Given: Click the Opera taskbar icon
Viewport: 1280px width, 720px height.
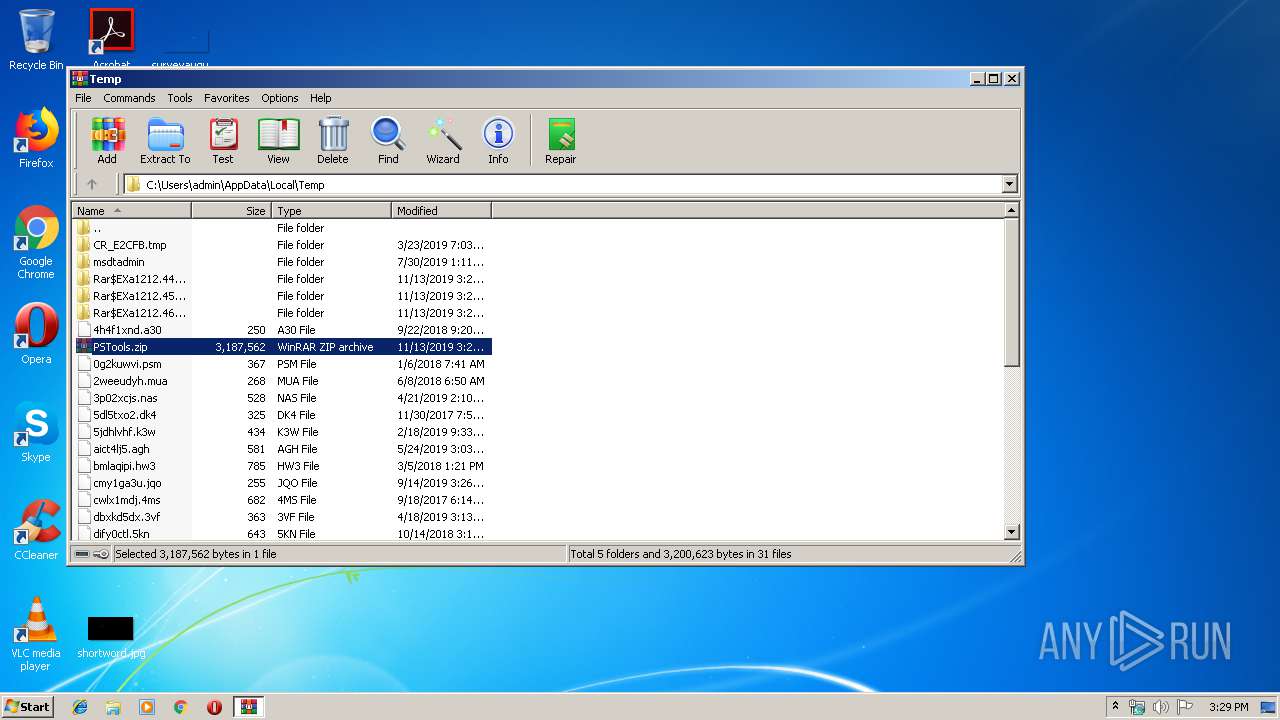Looking at the screenshot, I should click(214, 707).
